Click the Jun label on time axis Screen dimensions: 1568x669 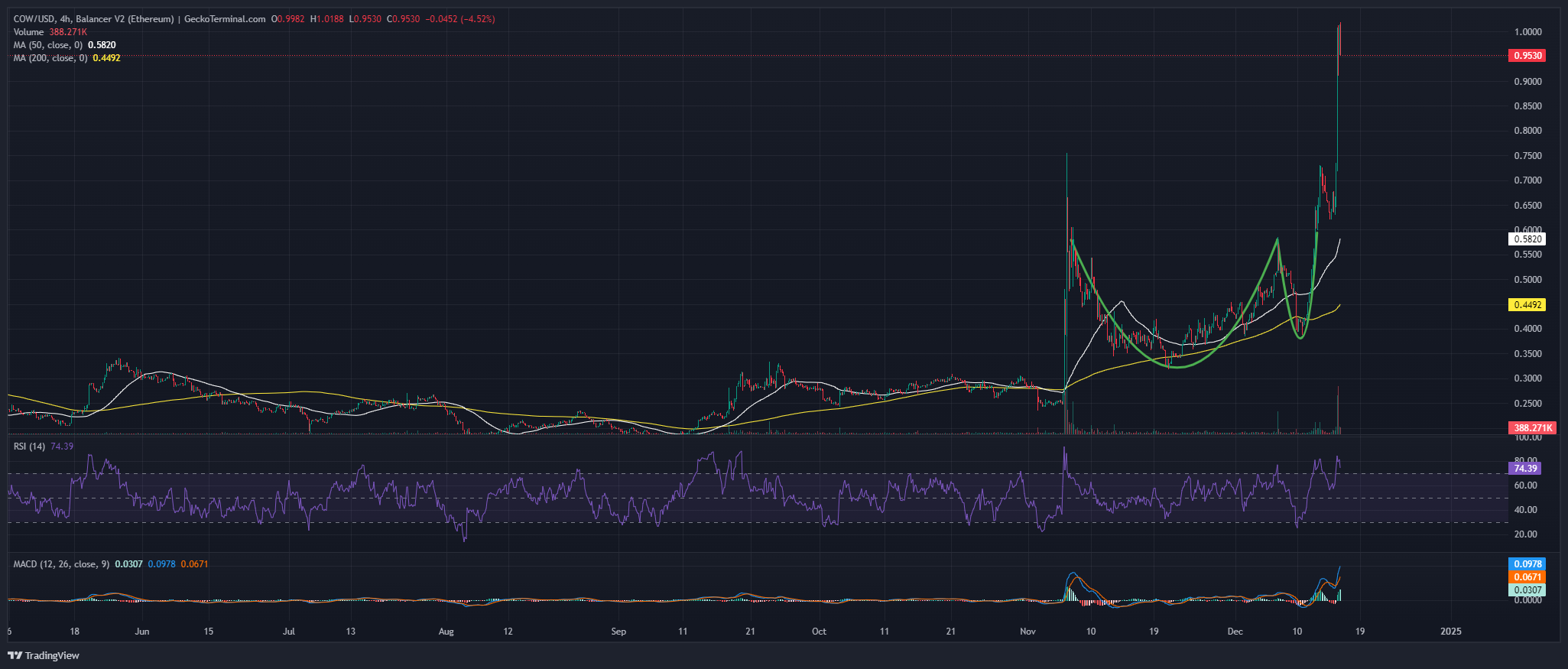point(141,632)
